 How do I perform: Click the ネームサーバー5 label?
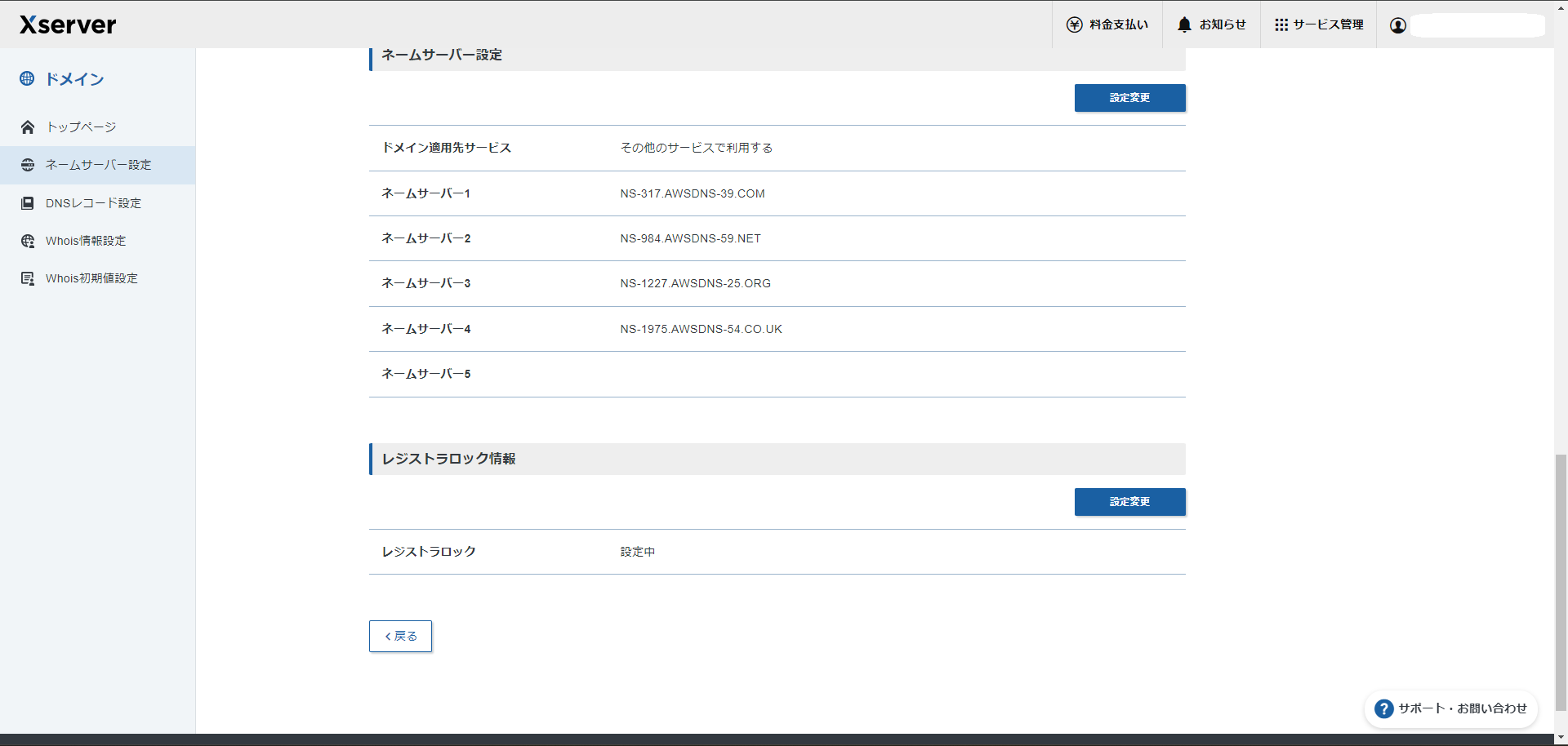(x=426, y=374)
